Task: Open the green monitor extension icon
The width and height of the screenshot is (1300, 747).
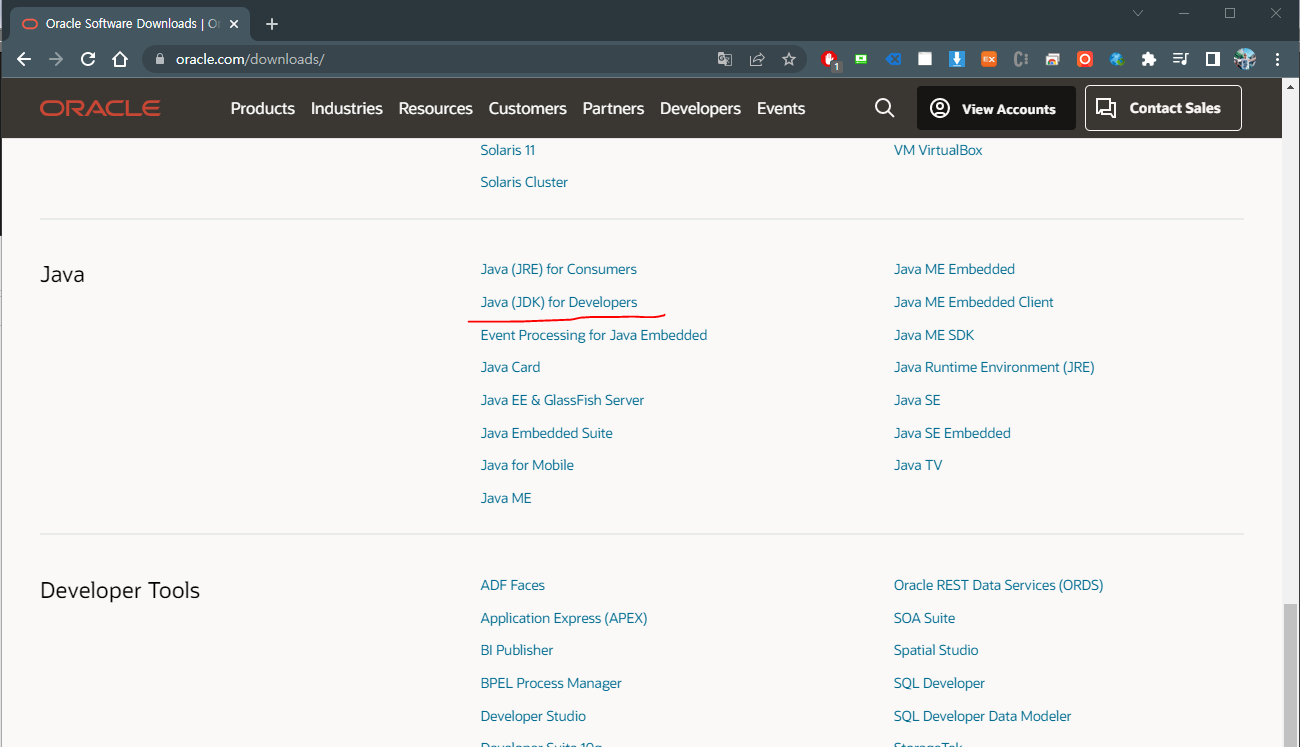Action: tap(861, 59)
